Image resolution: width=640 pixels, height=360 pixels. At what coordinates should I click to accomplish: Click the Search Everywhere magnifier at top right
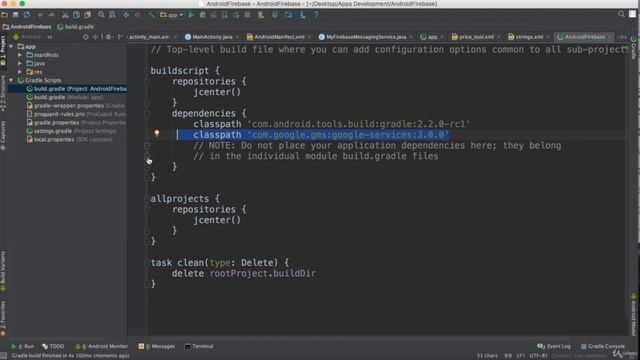(621, 14)
